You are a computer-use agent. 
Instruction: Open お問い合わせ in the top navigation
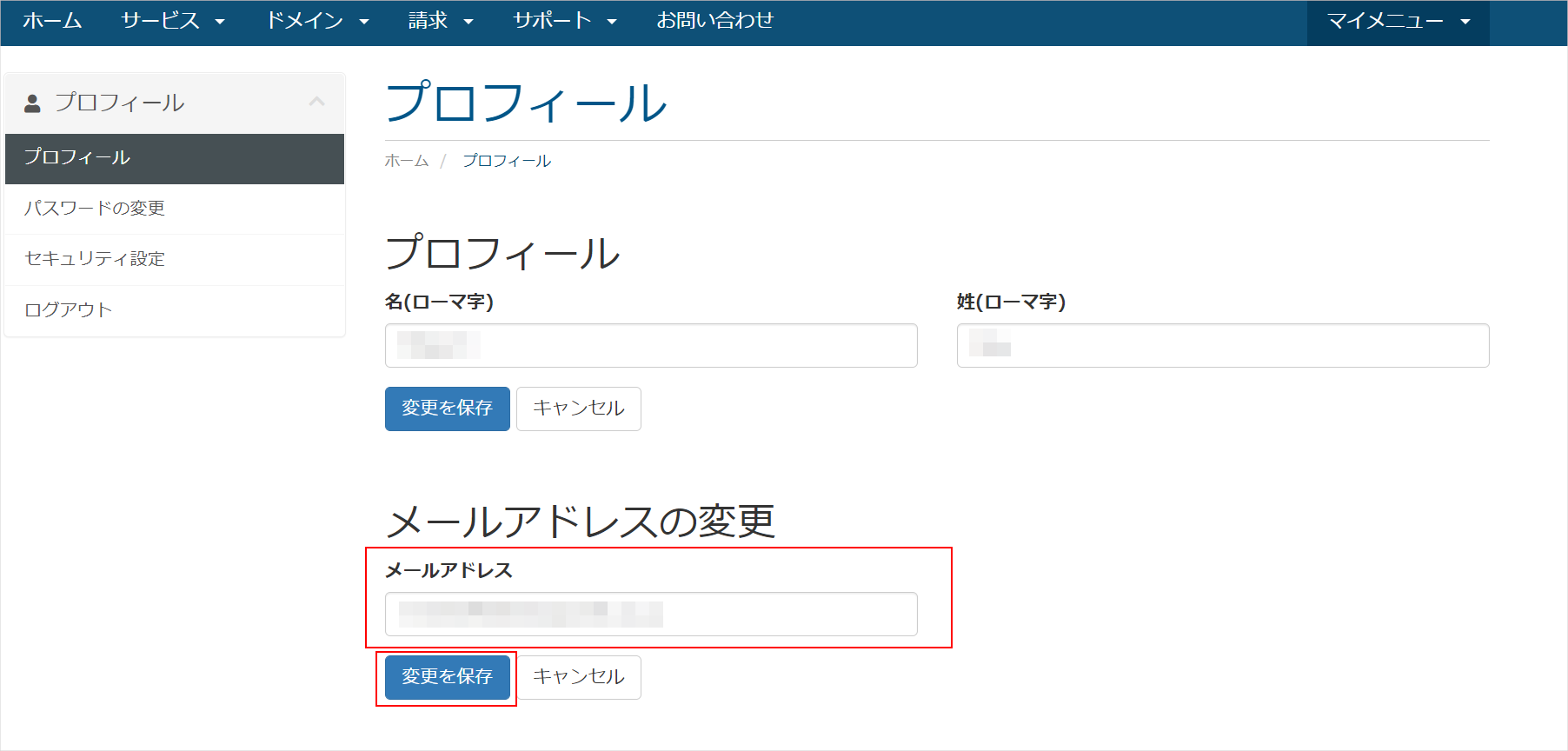click(714, 21)
